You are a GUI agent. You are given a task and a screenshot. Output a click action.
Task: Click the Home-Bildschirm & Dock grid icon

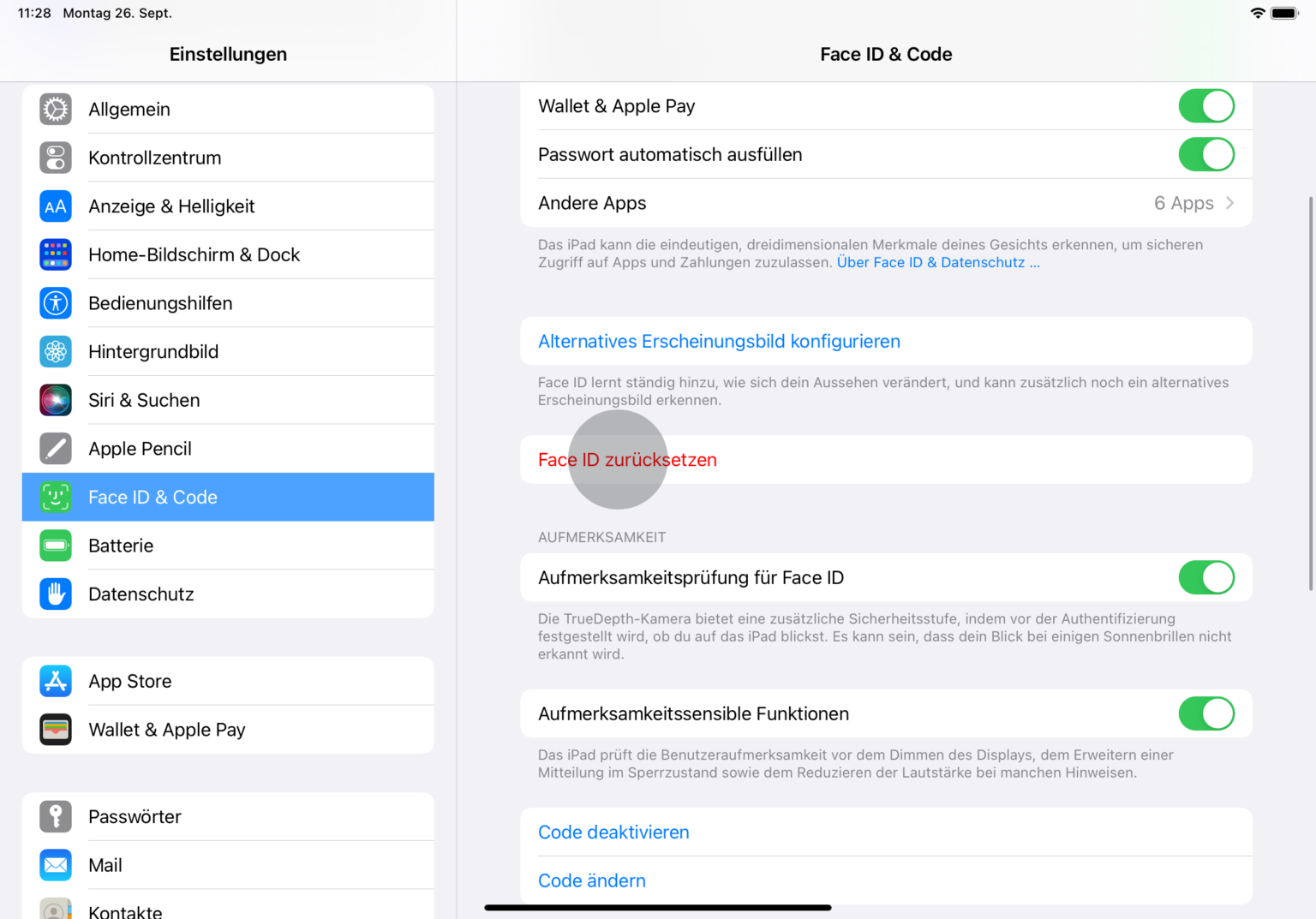click(x=55, y=254)
